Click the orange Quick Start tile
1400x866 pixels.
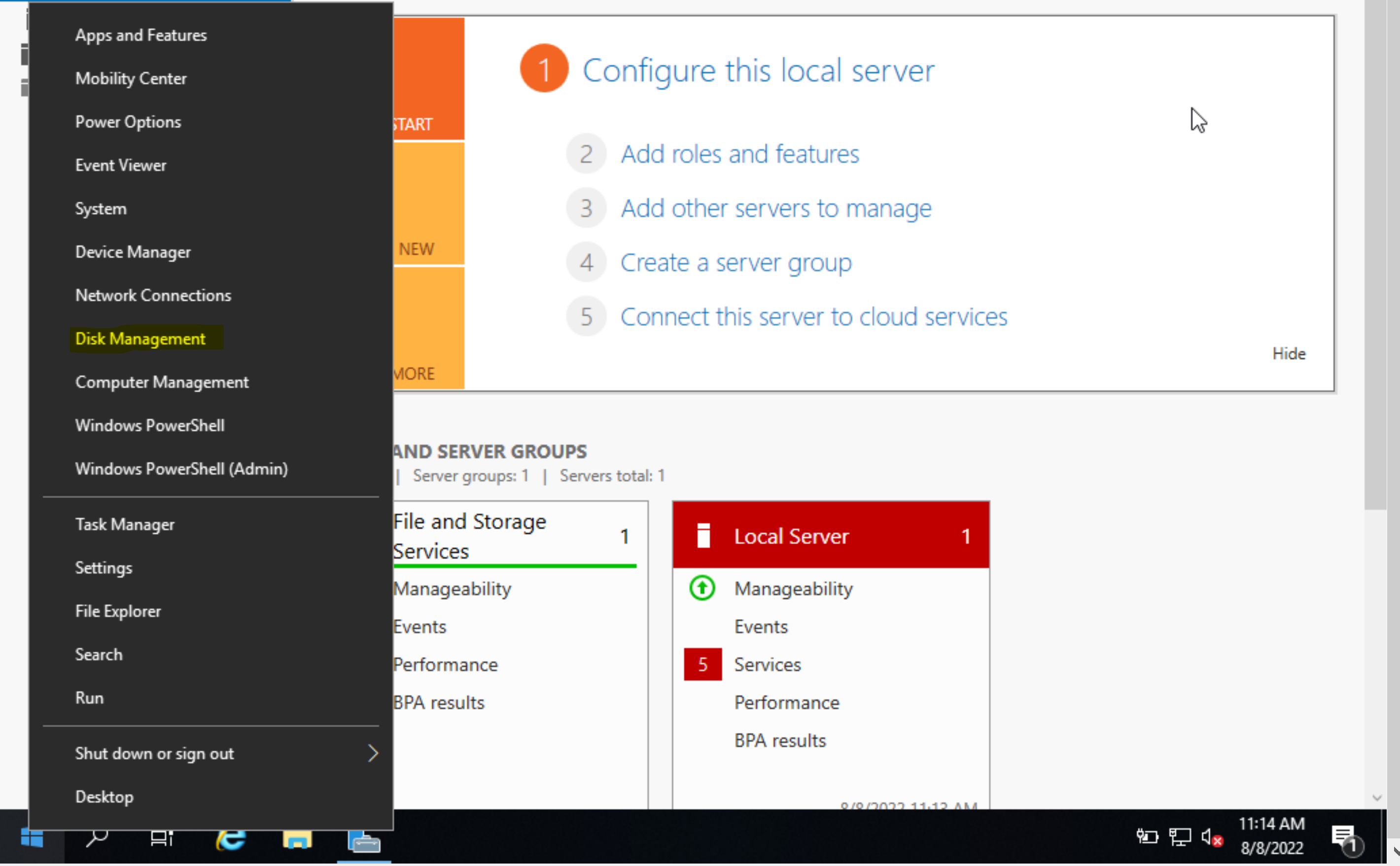coord(429,78)
